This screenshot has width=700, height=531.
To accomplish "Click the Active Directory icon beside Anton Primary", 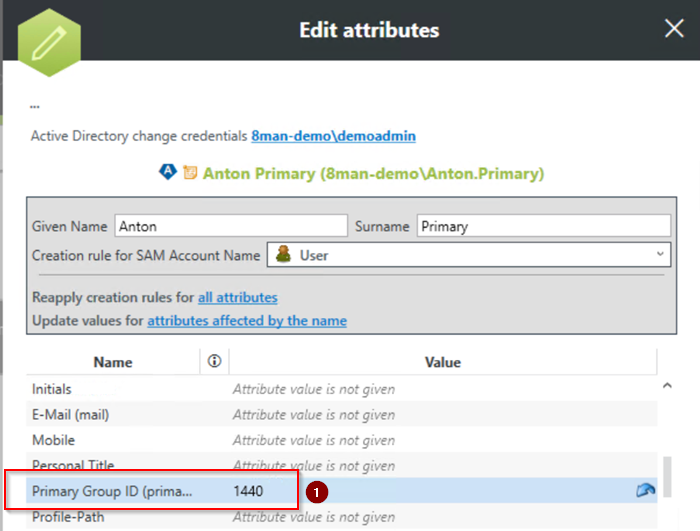I will (168, 172).
